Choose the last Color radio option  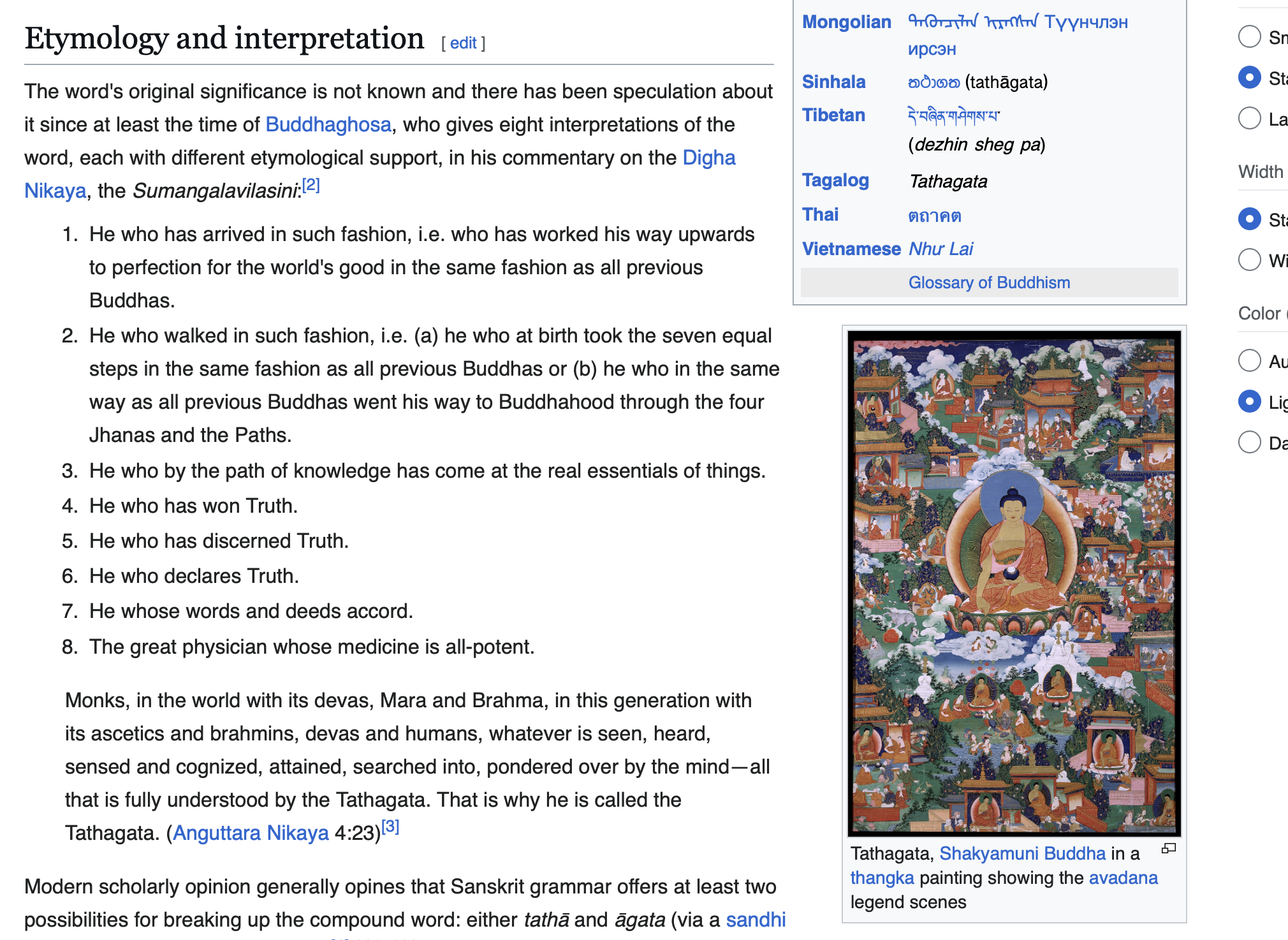click(x=1249, y=442)
